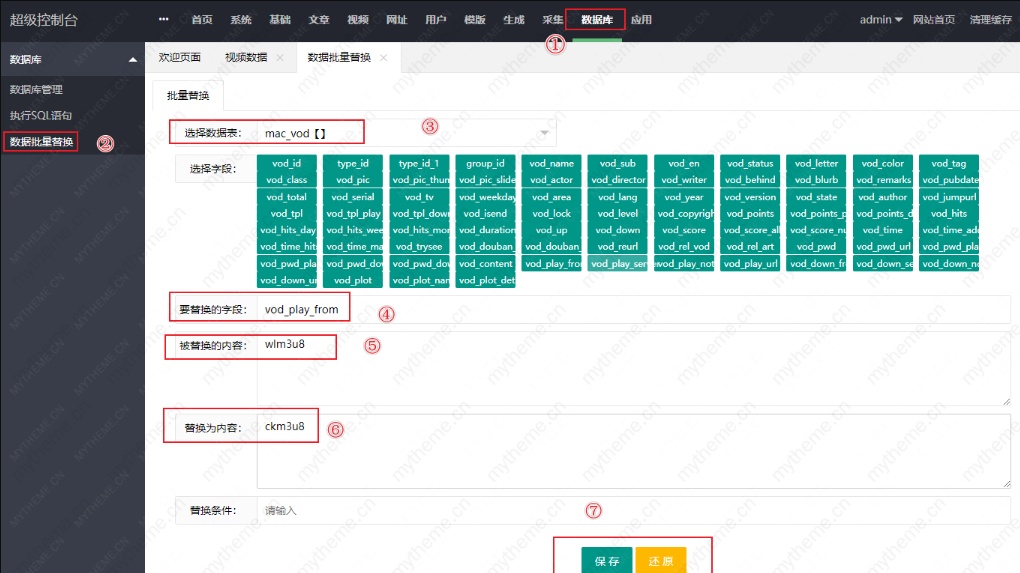Click the 替换条件 input field
The height and width of the screenshot is (573, 1020).
click(x=630, y=511)
